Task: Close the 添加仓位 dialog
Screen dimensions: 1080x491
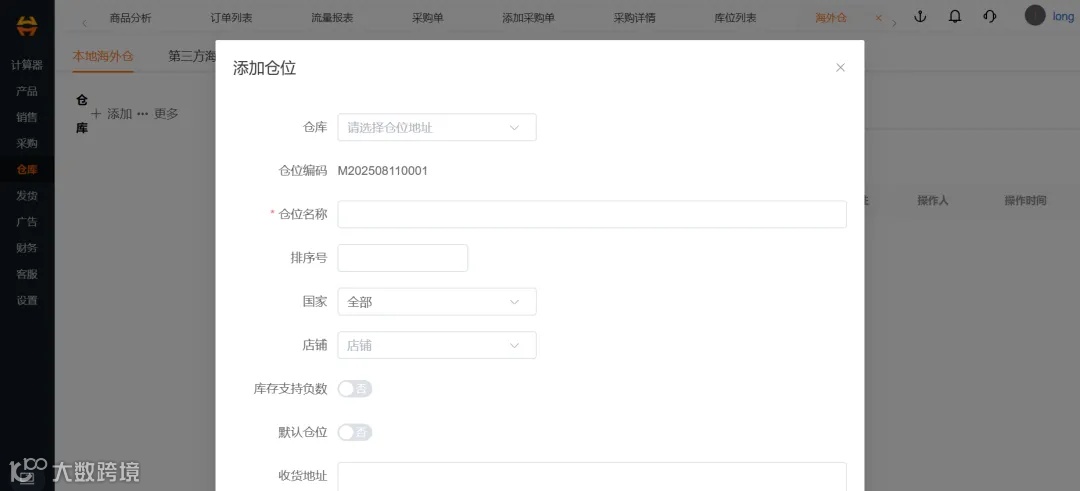Action: 840,67
